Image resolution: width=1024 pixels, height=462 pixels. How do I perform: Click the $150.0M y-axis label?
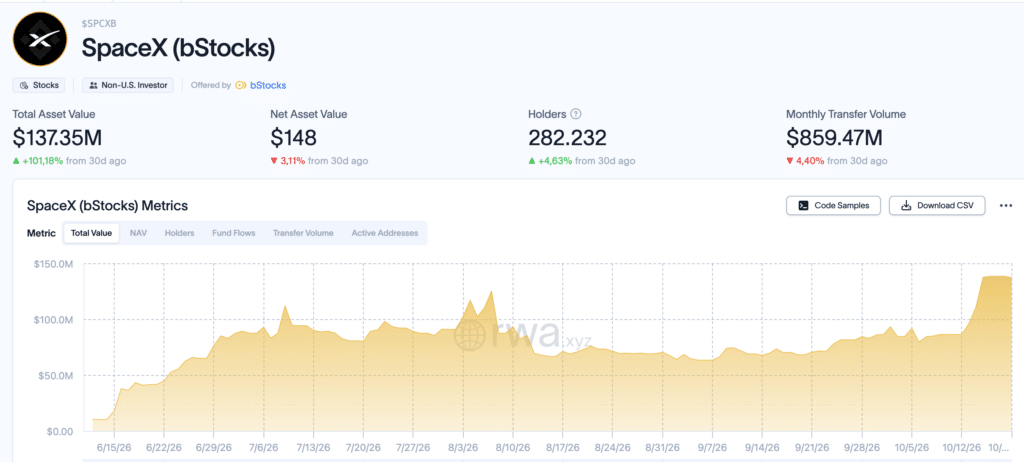(x=54, y=264)
